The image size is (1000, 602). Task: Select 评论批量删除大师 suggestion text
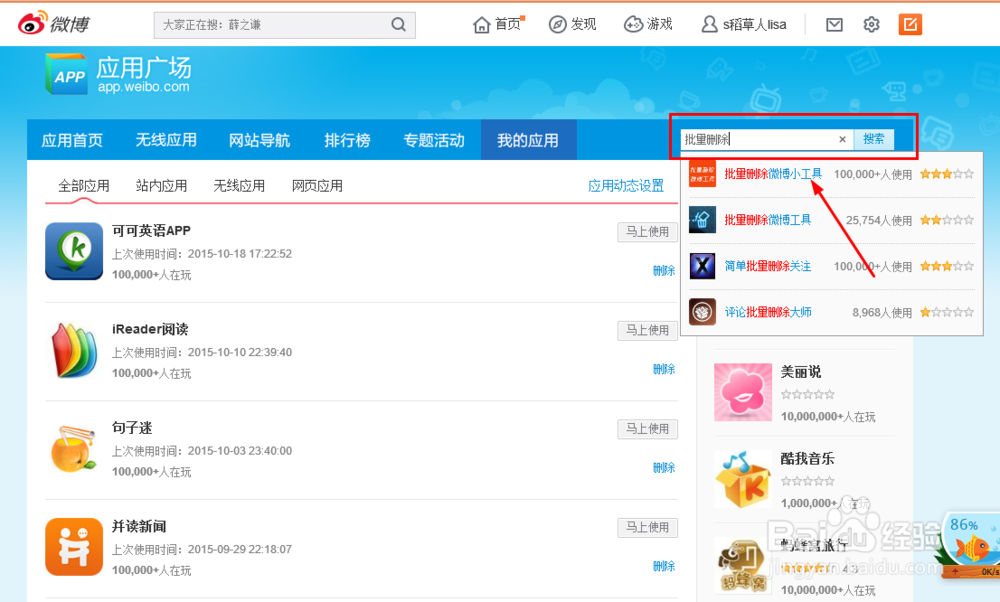pyautogui.click(x=768, y=312)
